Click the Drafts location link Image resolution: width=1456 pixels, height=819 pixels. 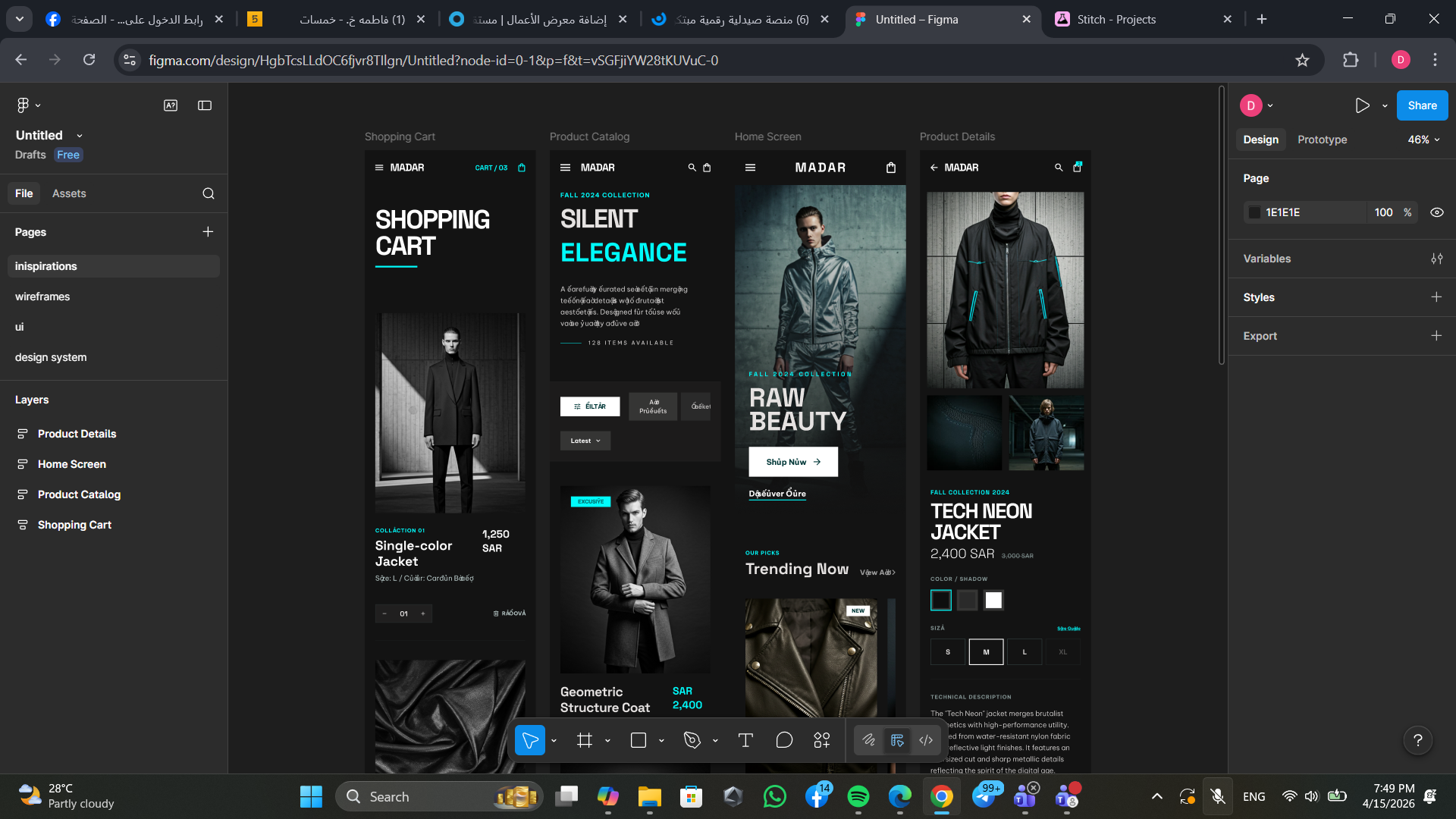(30, 155)
